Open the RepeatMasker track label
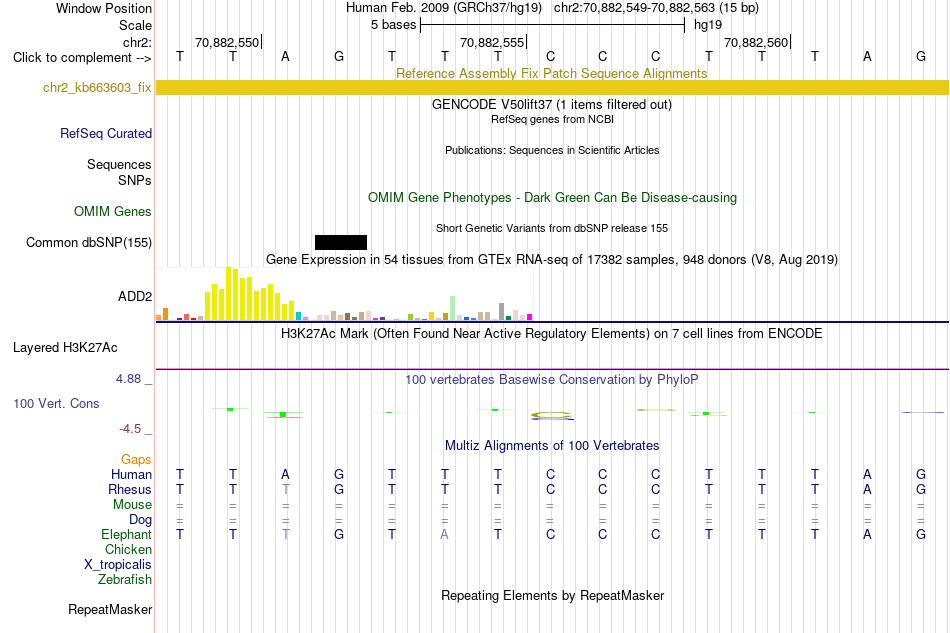 110,609
